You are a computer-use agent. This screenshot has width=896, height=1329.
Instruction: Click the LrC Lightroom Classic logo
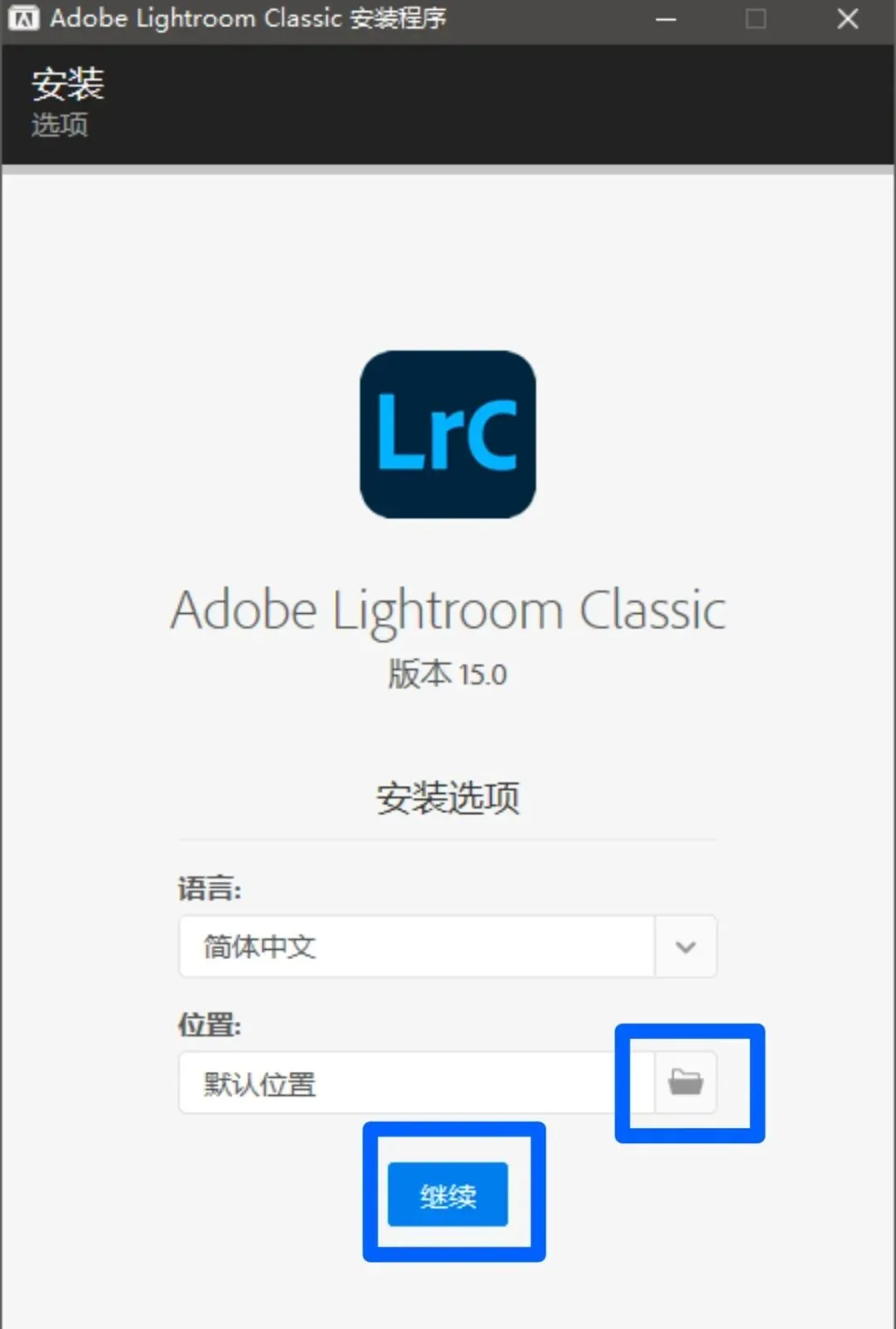448,435
